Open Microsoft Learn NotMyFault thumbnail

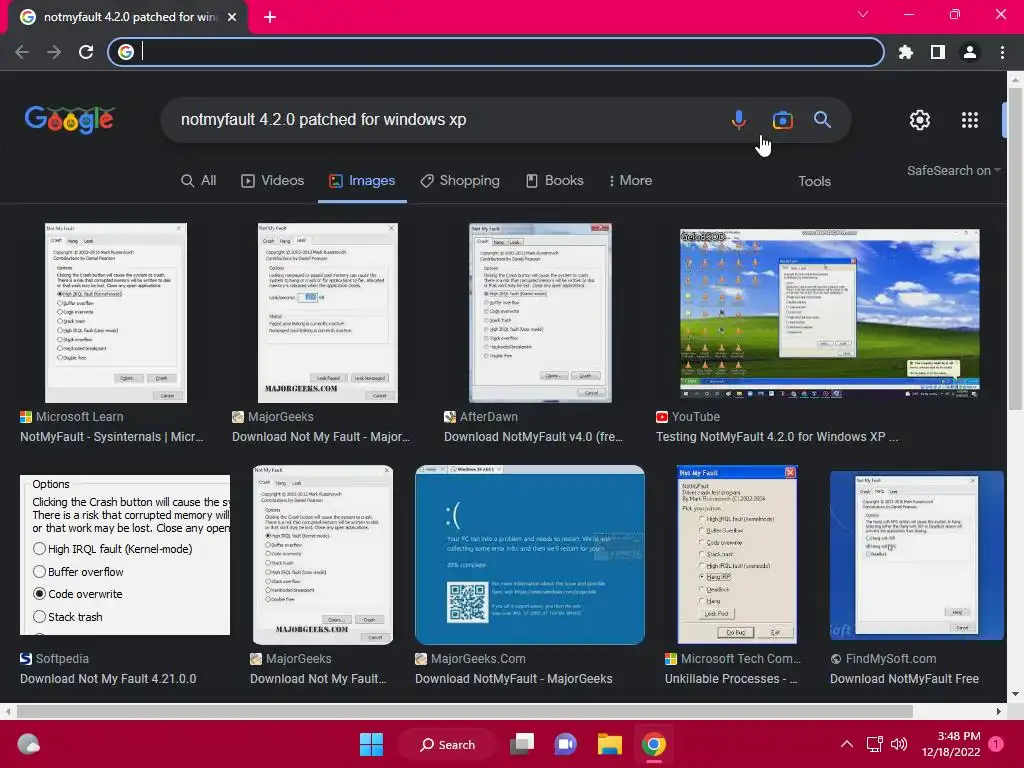coord(116,313)
